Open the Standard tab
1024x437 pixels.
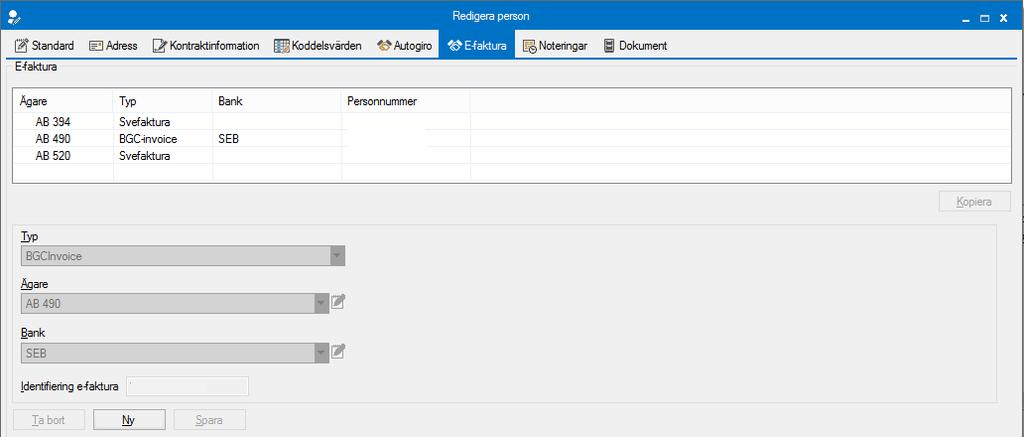[44, 46]
